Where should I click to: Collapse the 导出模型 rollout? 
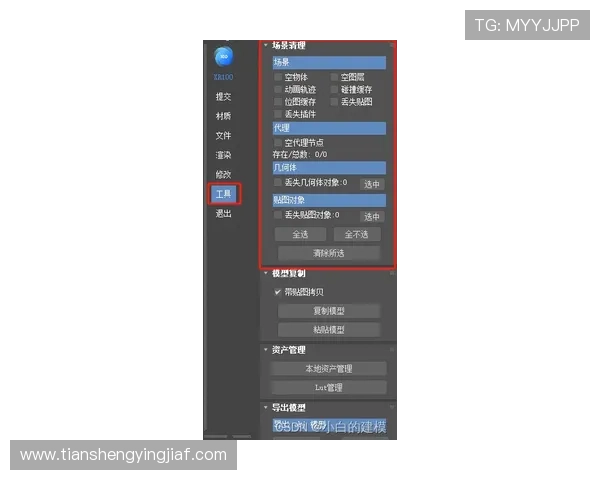coord(266,408)
